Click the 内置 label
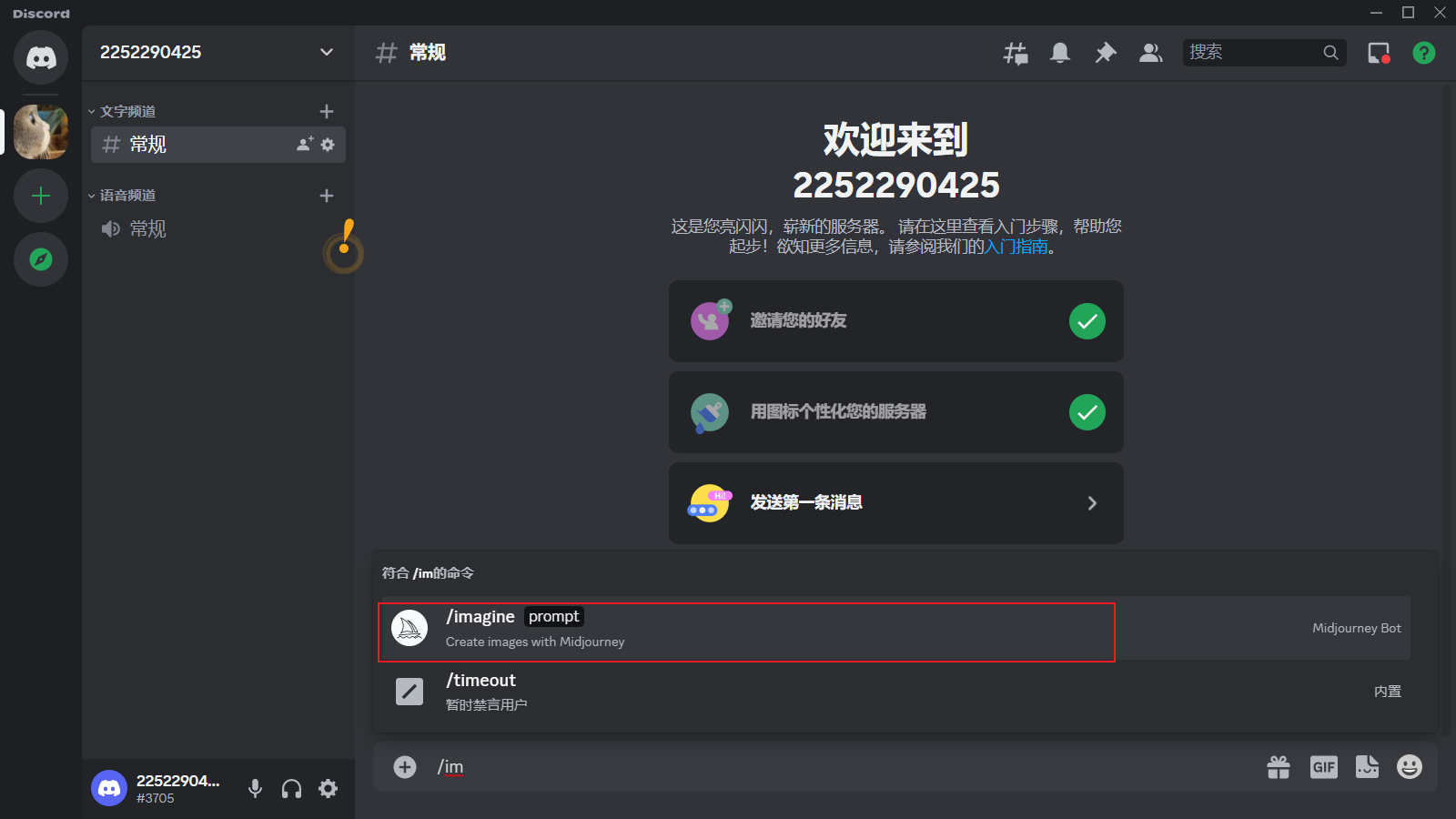Screen dimensions: 1456x819 point(1388,692)
